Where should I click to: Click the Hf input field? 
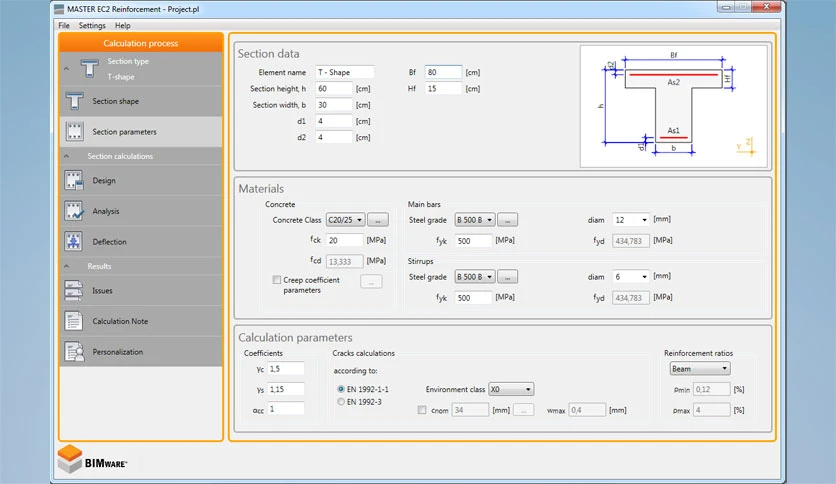click(443, 88)
